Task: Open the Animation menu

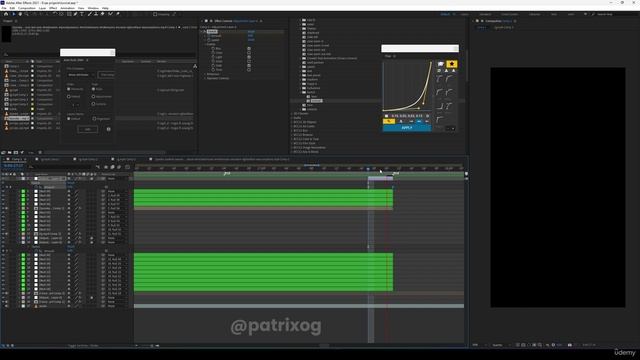Action: pyautogui.click(x=68, y=8)
